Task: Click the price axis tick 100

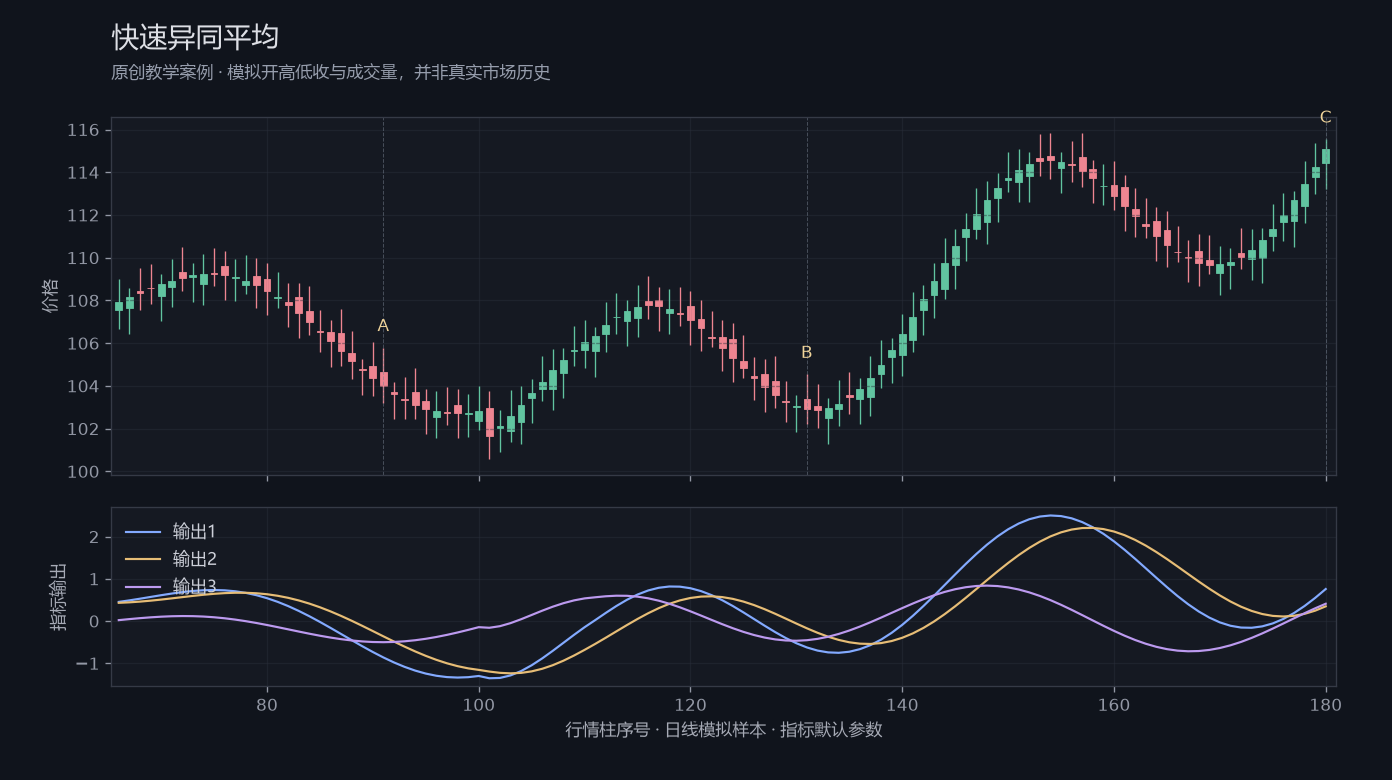Action: click(x=83, y=472)
